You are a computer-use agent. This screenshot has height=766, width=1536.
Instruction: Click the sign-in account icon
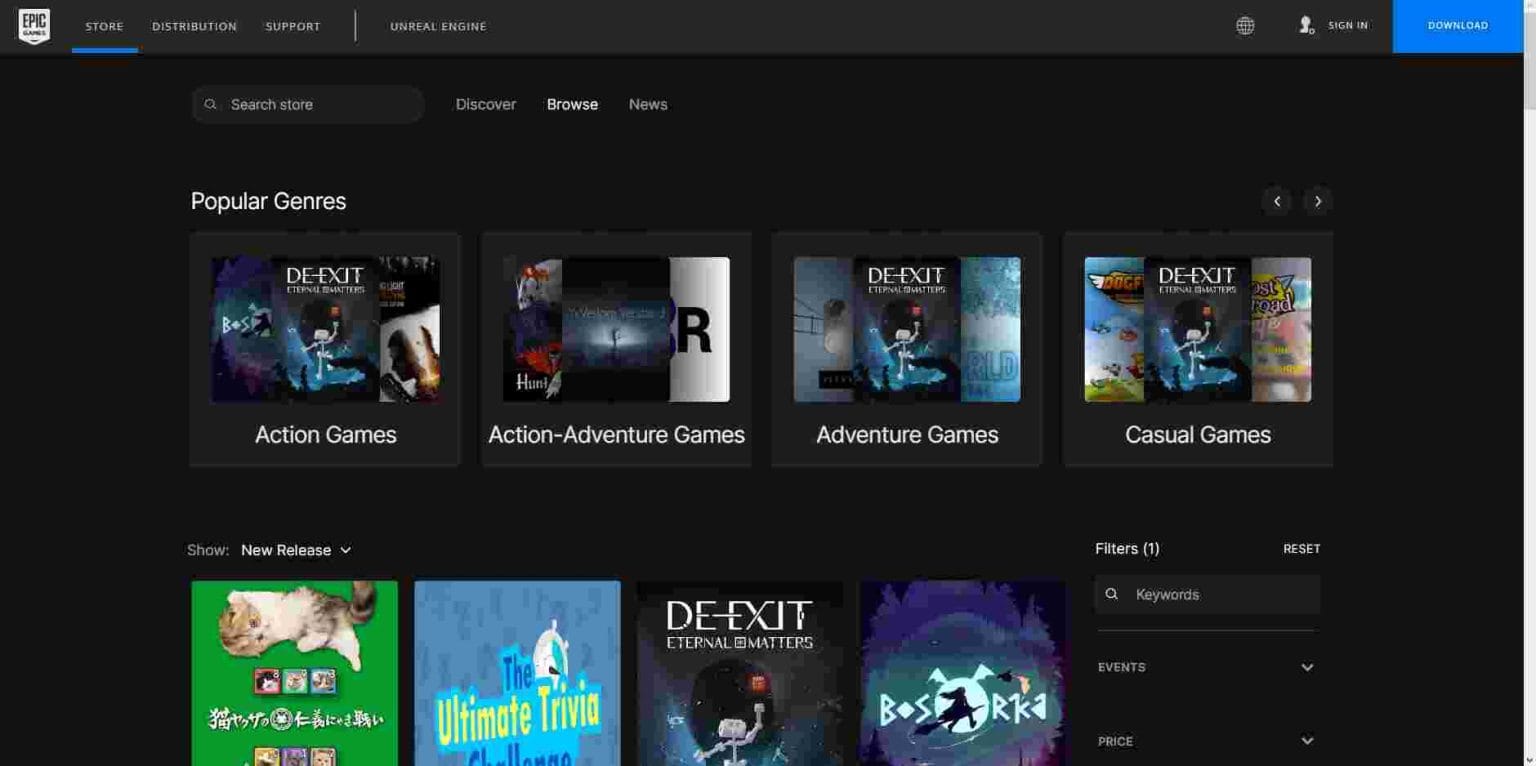point(1306,25)
